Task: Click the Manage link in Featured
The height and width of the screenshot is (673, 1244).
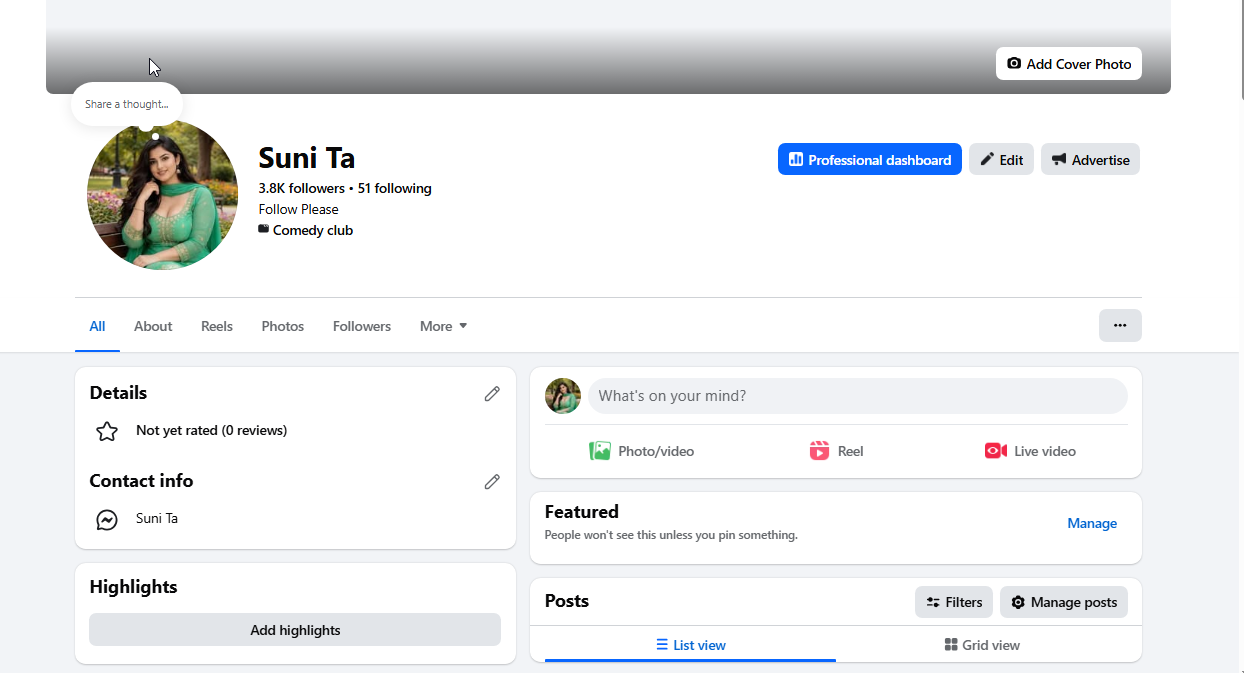Action: (x=1092, y=523)
